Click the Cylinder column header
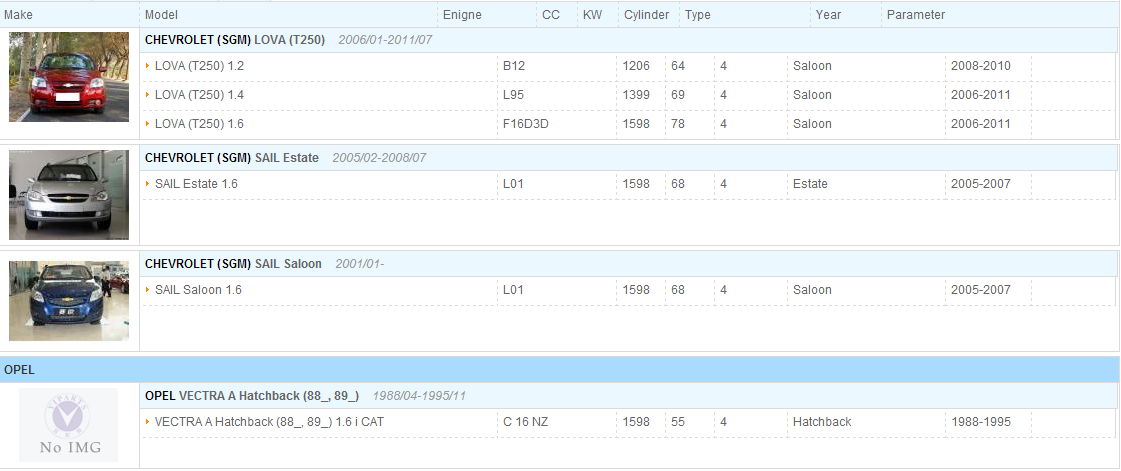 [648, 14]
